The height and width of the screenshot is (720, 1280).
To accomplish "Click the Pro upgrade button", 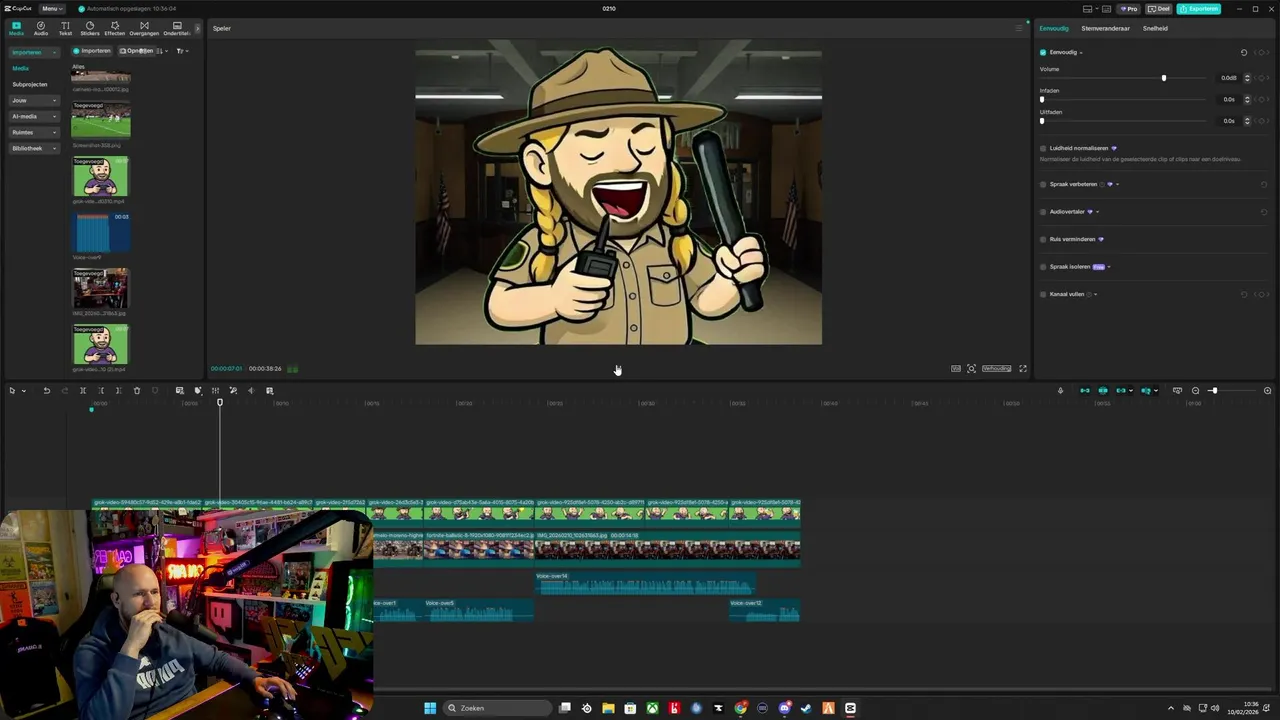I will coord(1129,9).
